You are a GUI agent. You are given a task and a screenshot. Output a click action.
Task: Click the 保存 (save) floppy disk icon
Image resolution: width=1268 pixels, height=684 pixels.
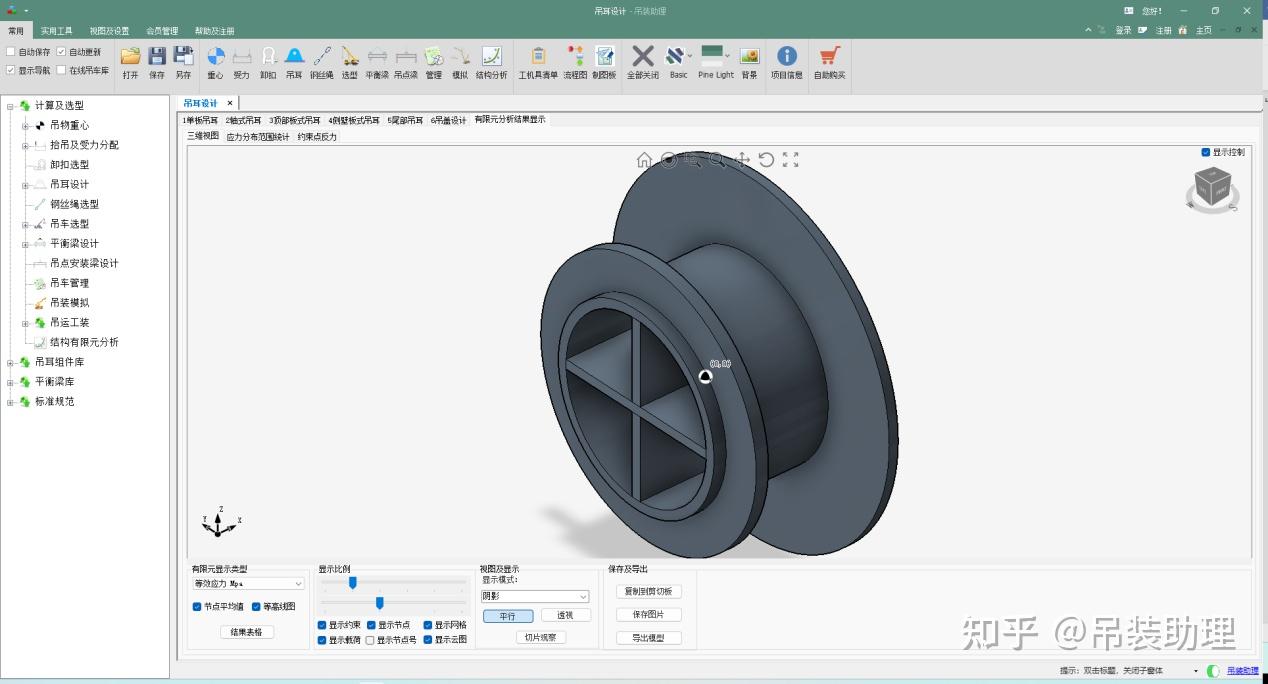point(157,57)
